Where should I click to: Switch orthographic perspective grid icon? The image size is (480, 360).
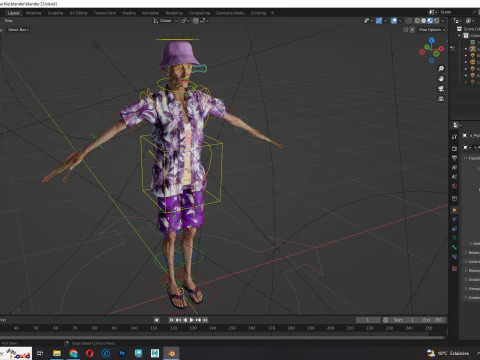[441, 99]
